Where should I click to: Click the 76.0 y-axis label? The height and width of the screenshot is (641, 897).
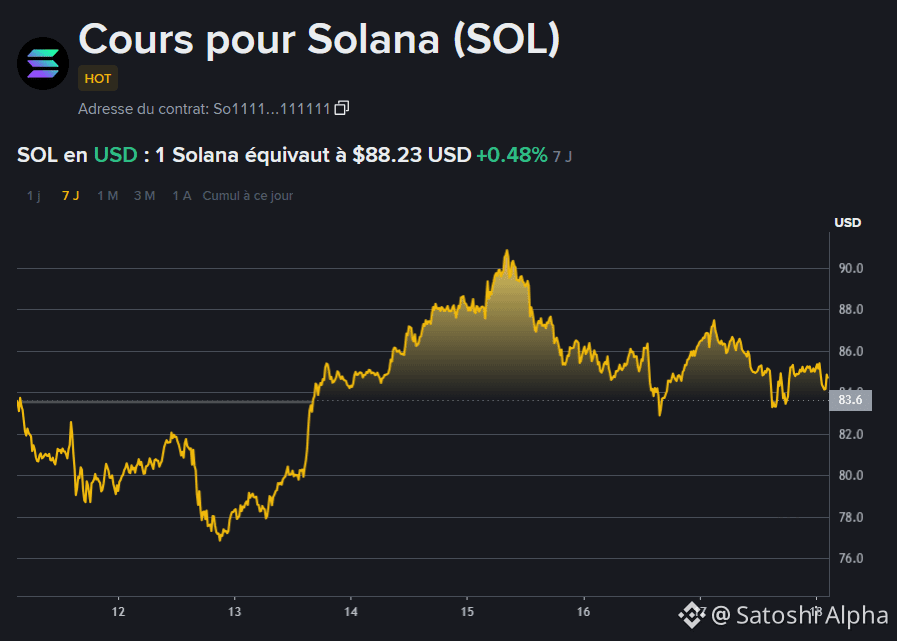851,559
